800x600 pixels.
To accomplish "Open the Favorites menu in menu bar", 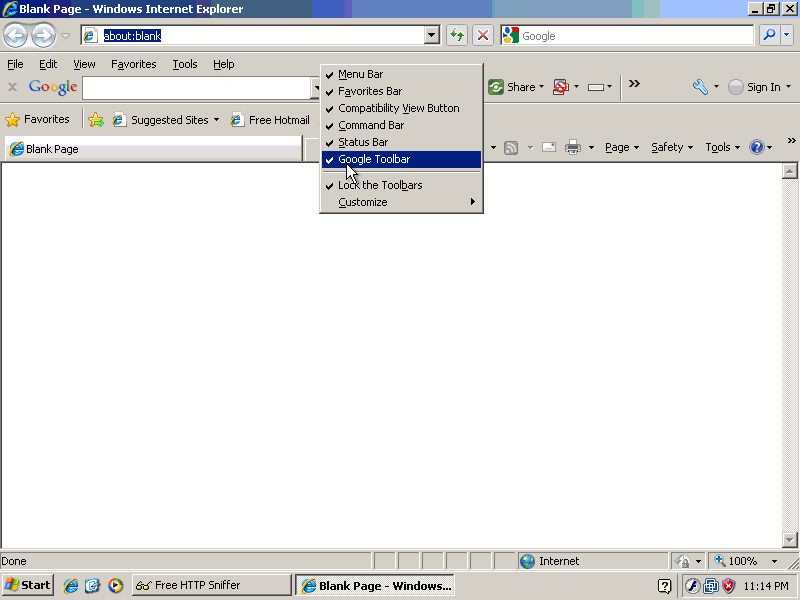I will click(134, 64).
